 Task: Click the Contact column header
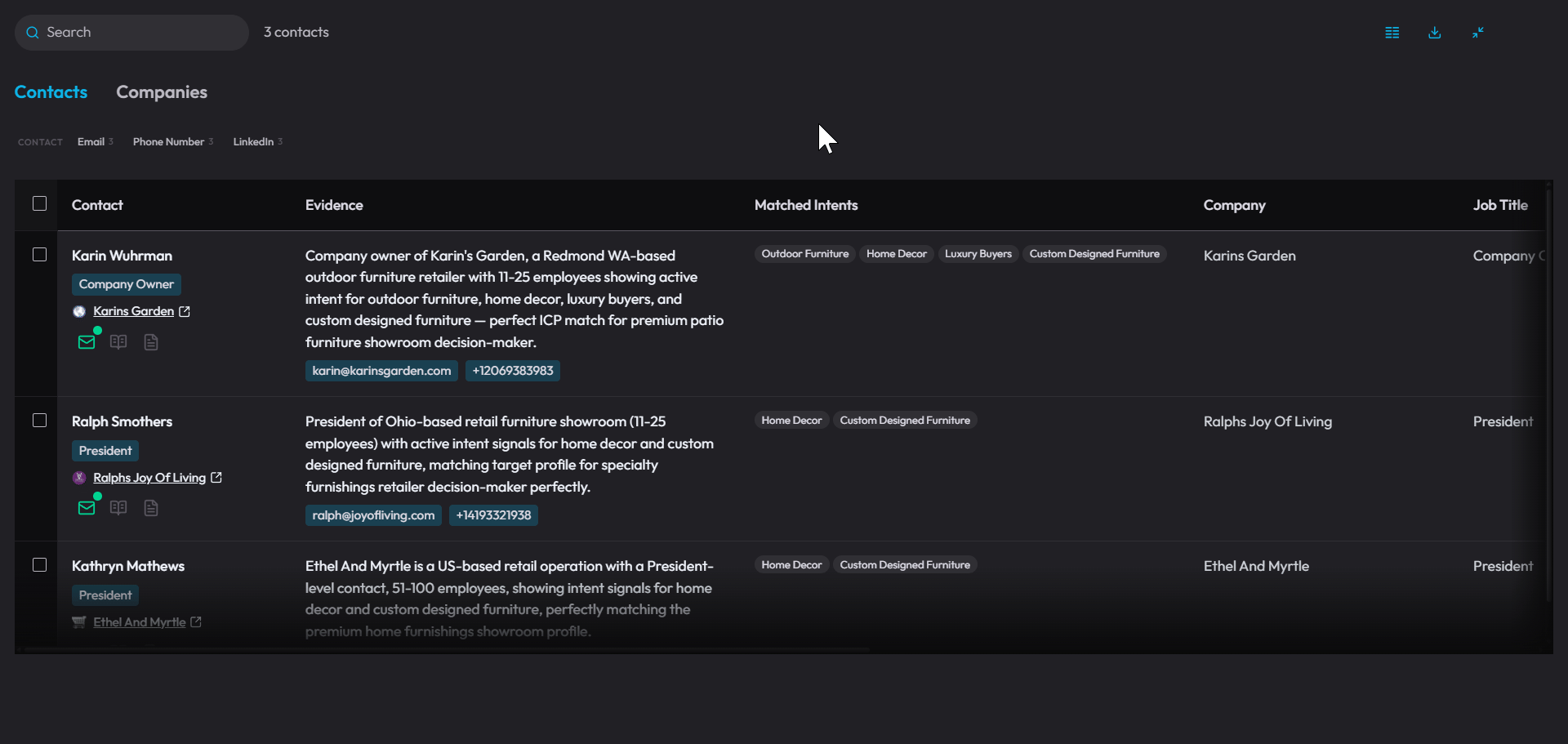click(97, 205)
